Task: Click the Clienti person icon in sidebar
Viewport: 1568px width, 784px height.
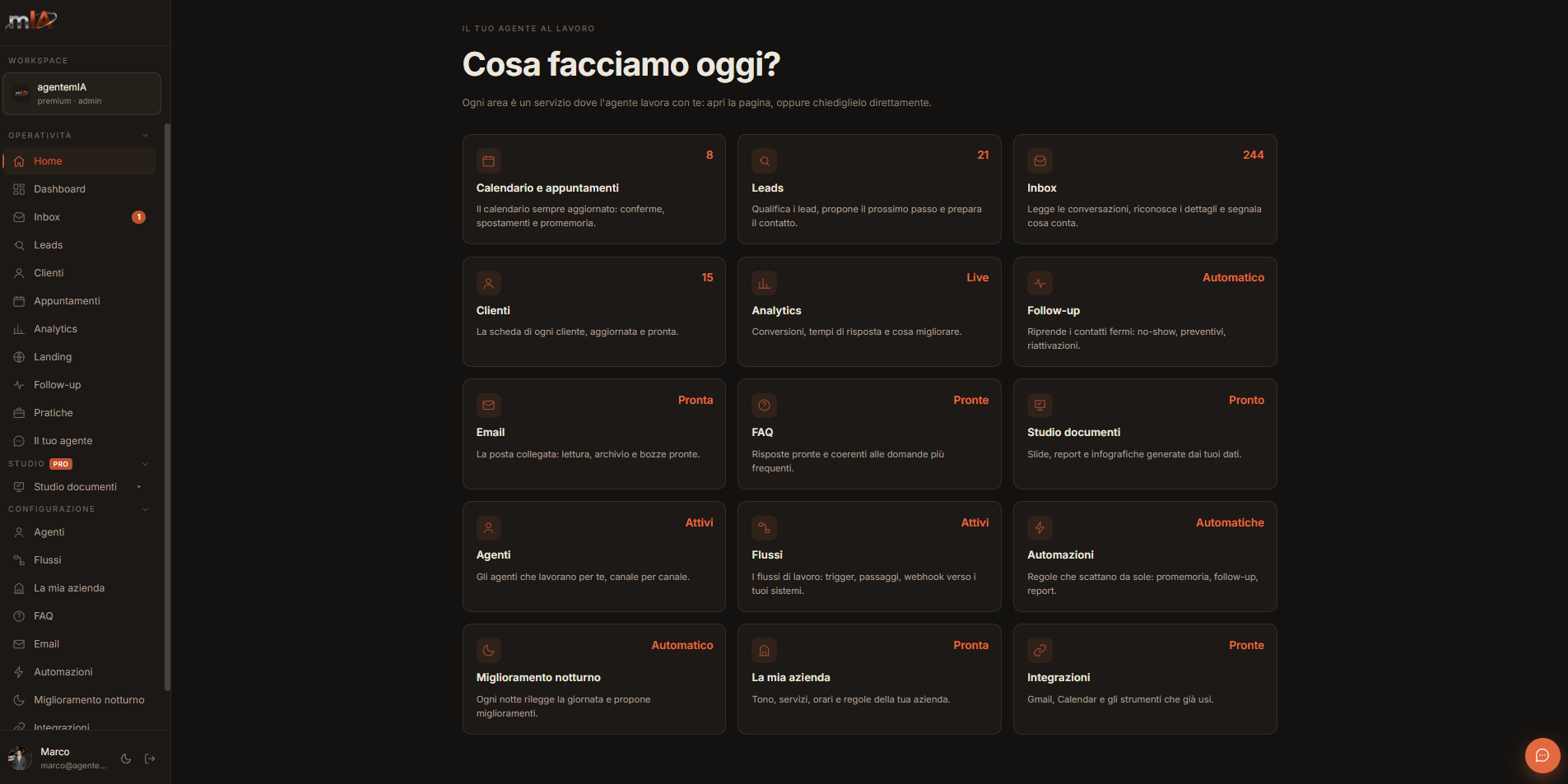Action: pos(19,273)
